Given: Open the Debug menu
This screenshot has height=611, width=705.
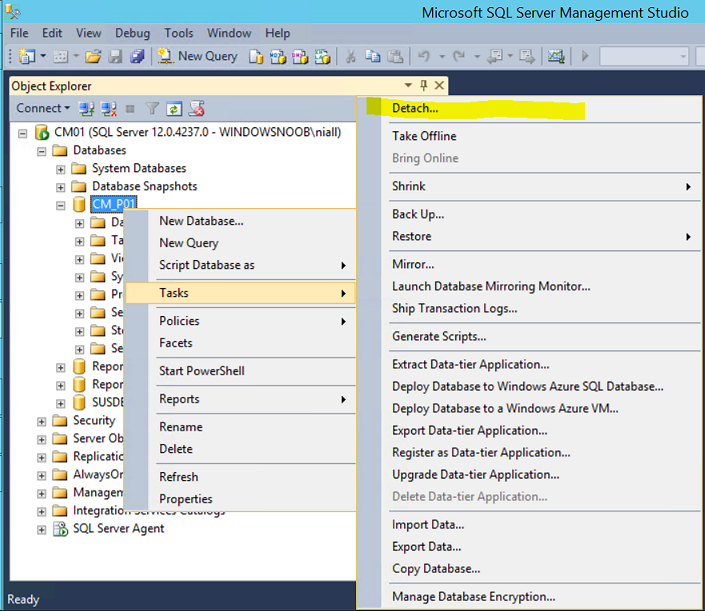Looking at the screenshot, I should point(133,33).
